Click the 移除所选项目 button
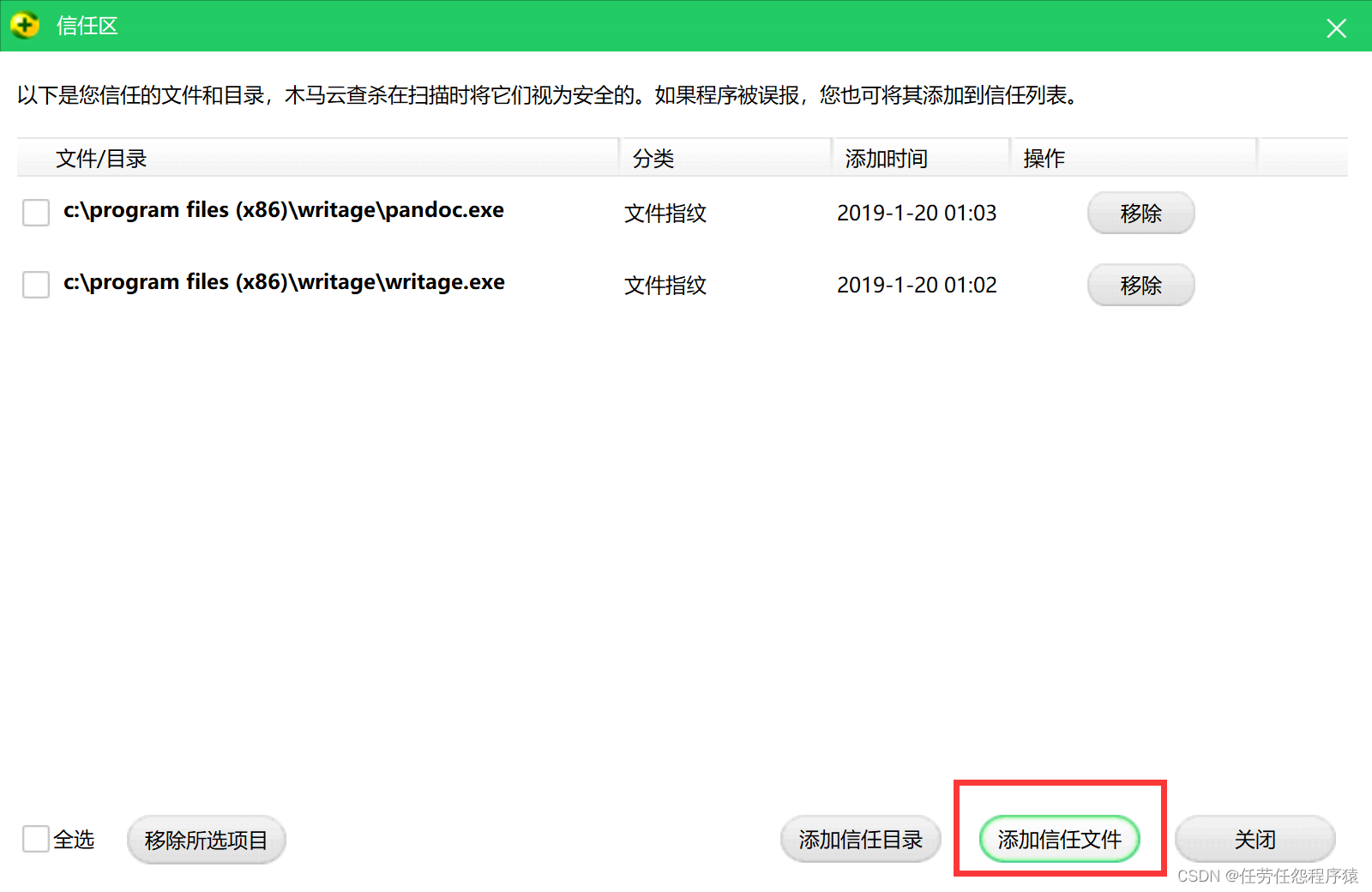Viewport: 1372px width, 892px height. coord(206,840)
